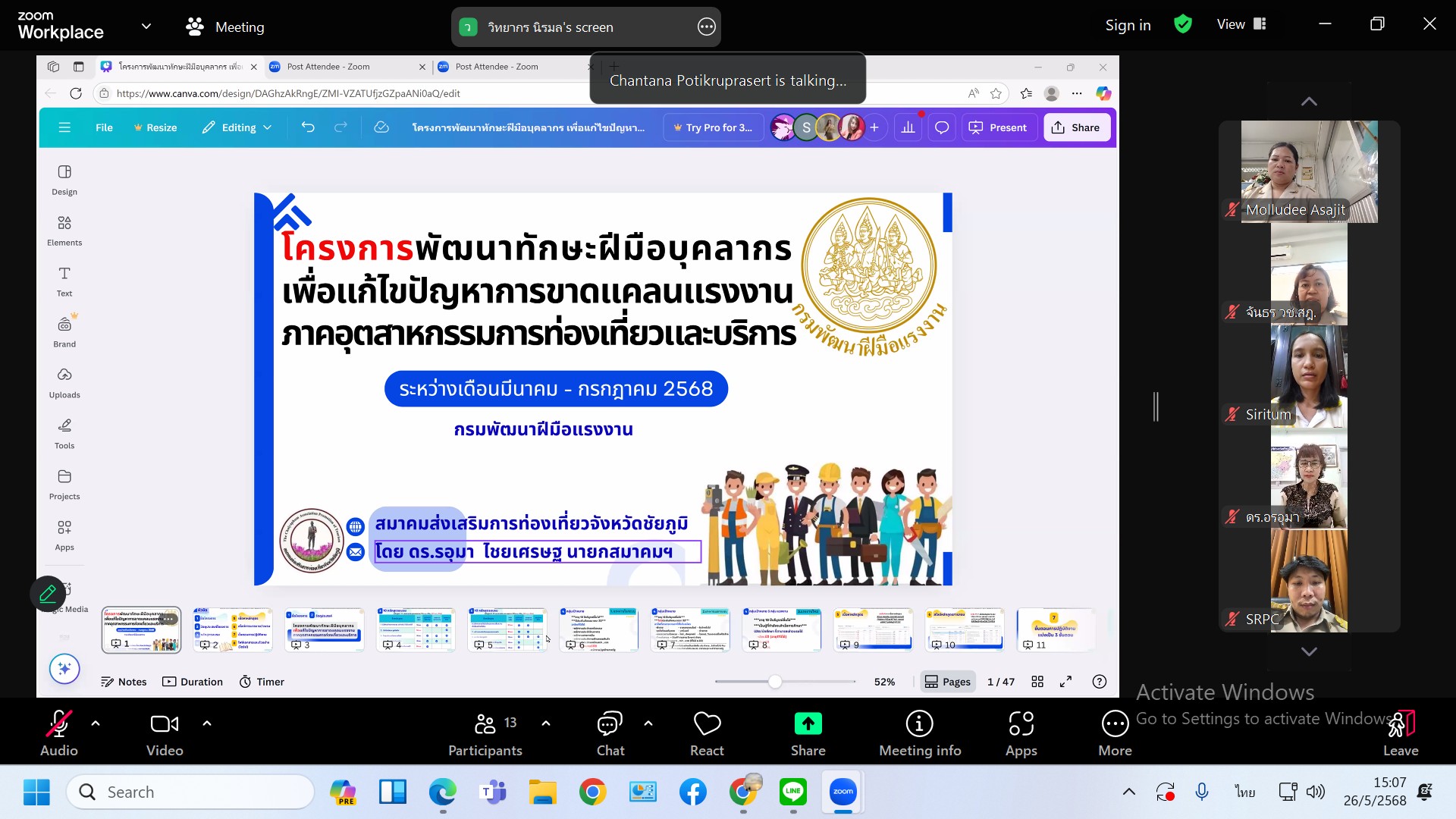Toggle Pages view button in Canva
Viewport: 1456px width, 819px height.
point(947,682)
